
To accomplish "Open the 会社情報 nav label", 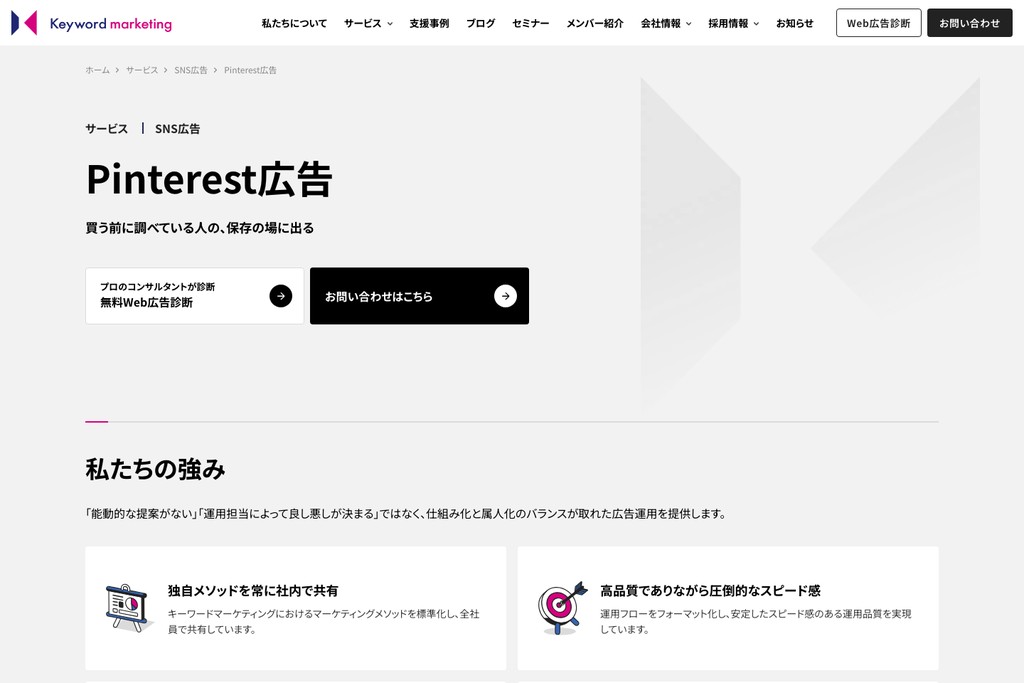I will (660, 24).
